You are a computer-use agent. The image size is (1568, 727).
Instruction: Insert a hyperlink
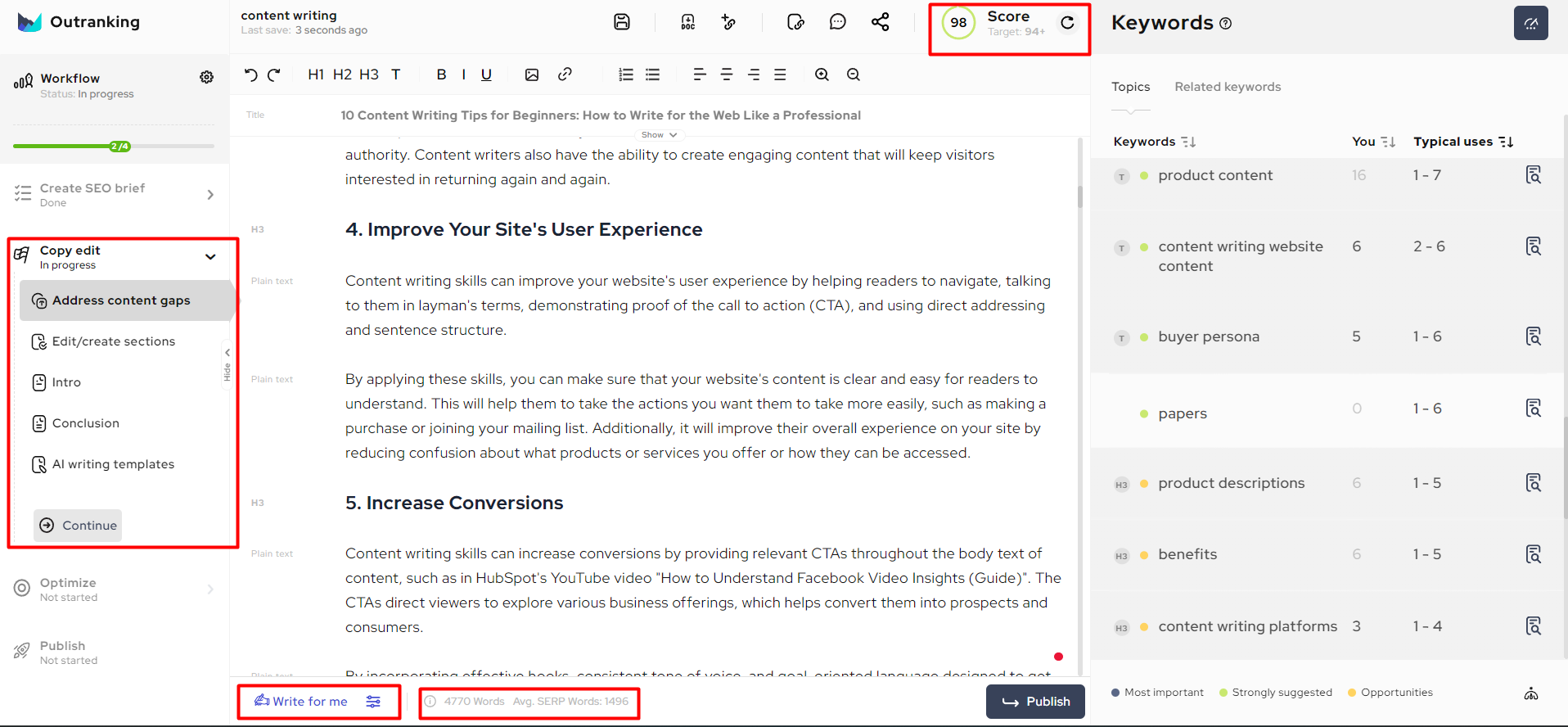pos(565,75)
